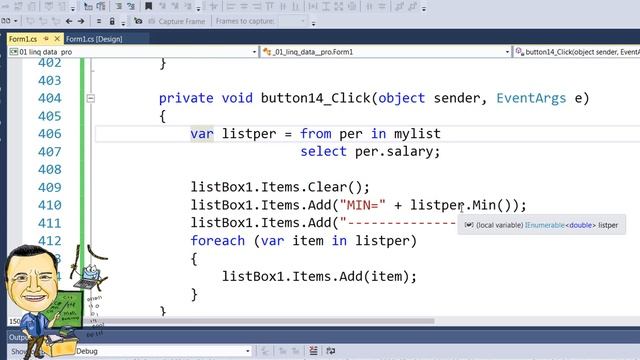
Task: Click the dashed string on line 411
Action: point(398,223)
